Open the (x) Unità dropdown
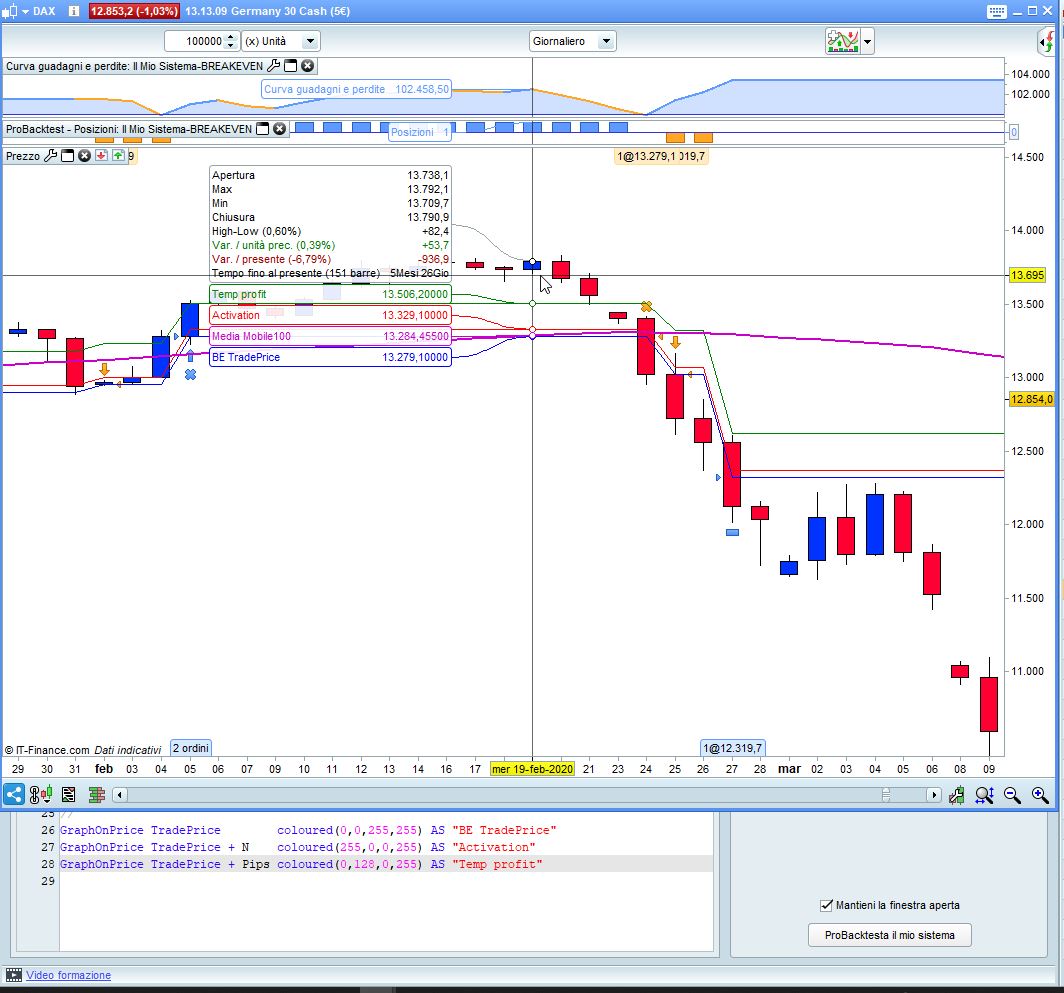The image size is (1064, 993). [x=280, y=41]
